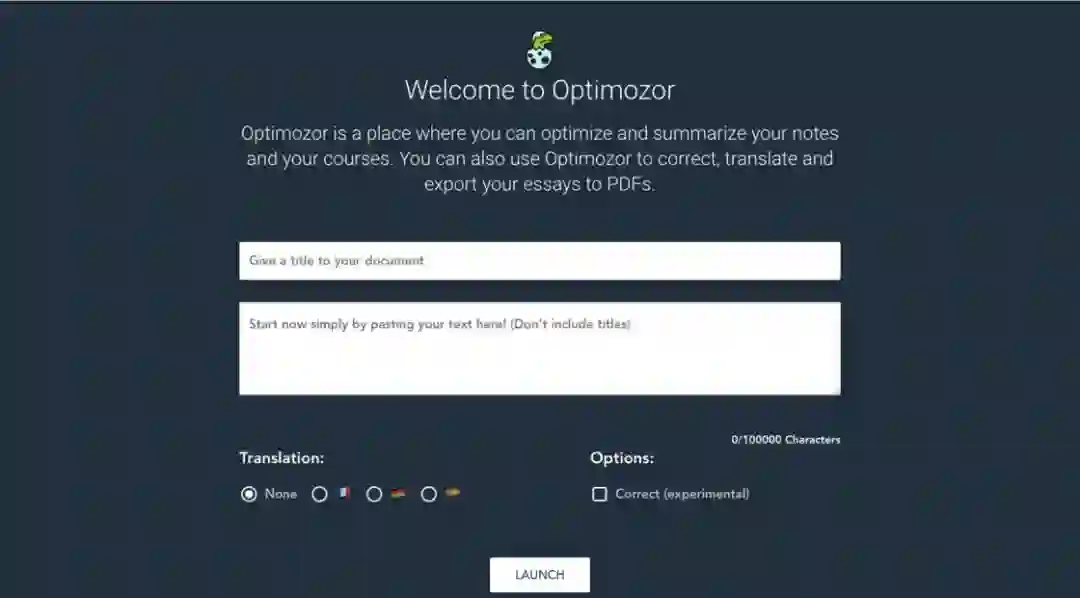Click the 'Correct (experimental)' label text
The width and height of the screenshot is (1080, 598).
coord(682,494)
